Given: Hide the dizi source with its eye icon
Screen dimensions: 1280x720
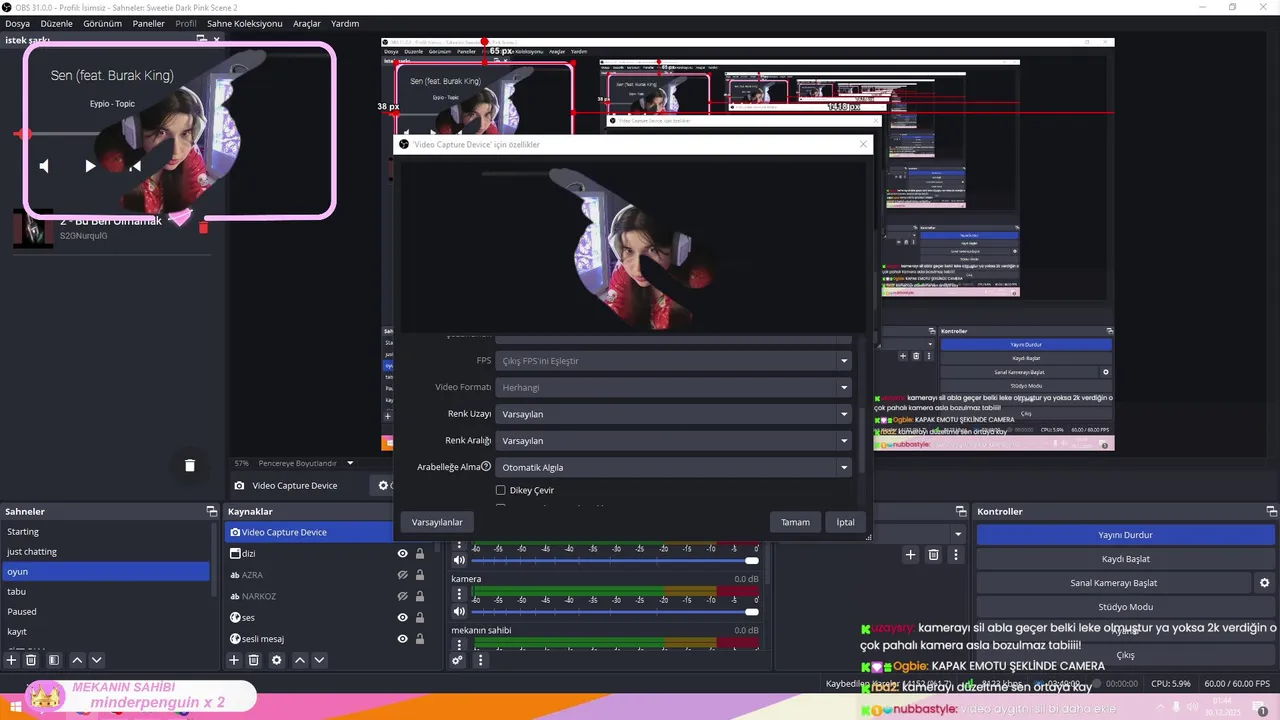Looking at the screenshot, I should pos(403,554).
